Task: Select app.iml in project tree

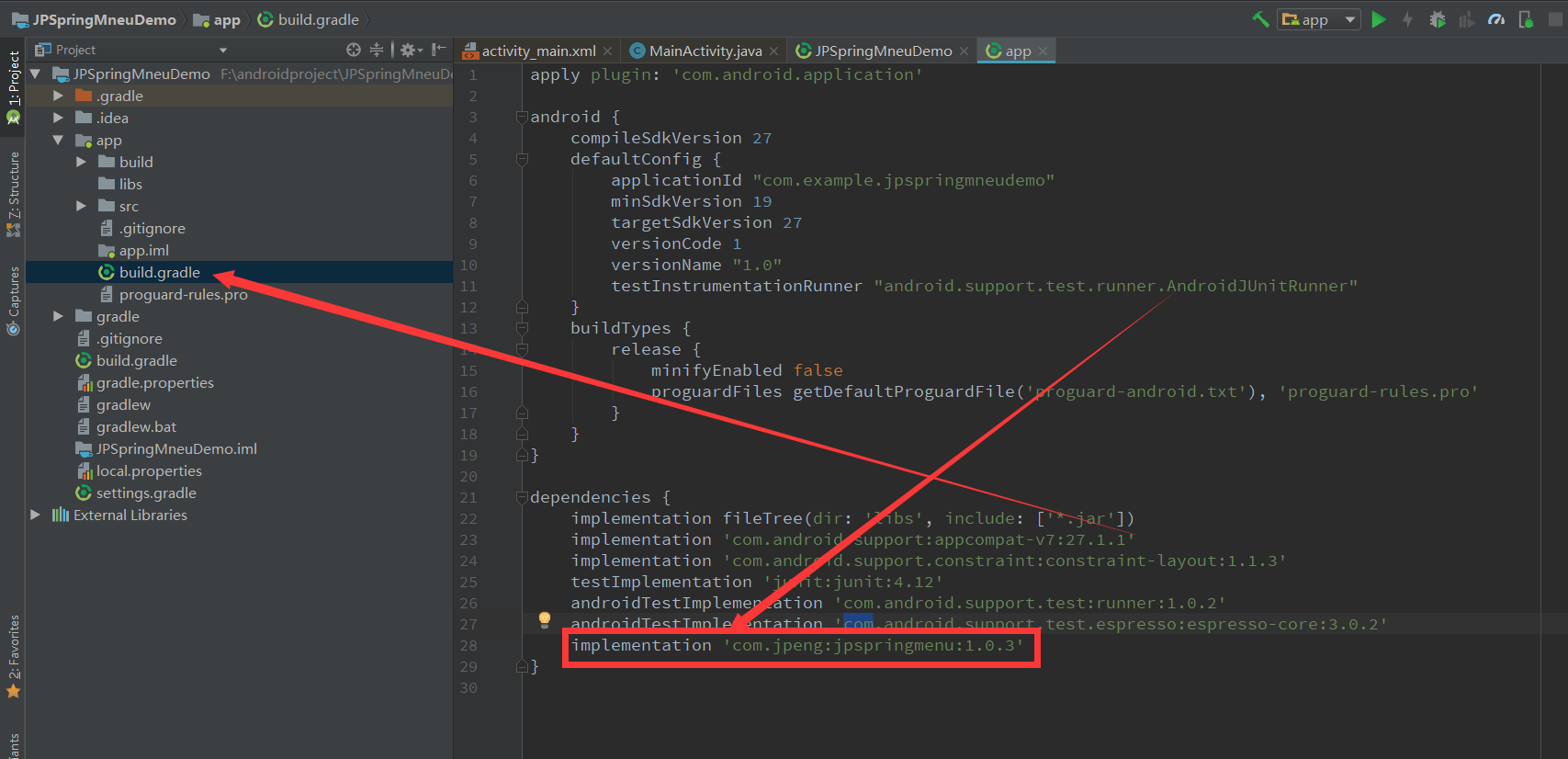Action: click(133, 250)
